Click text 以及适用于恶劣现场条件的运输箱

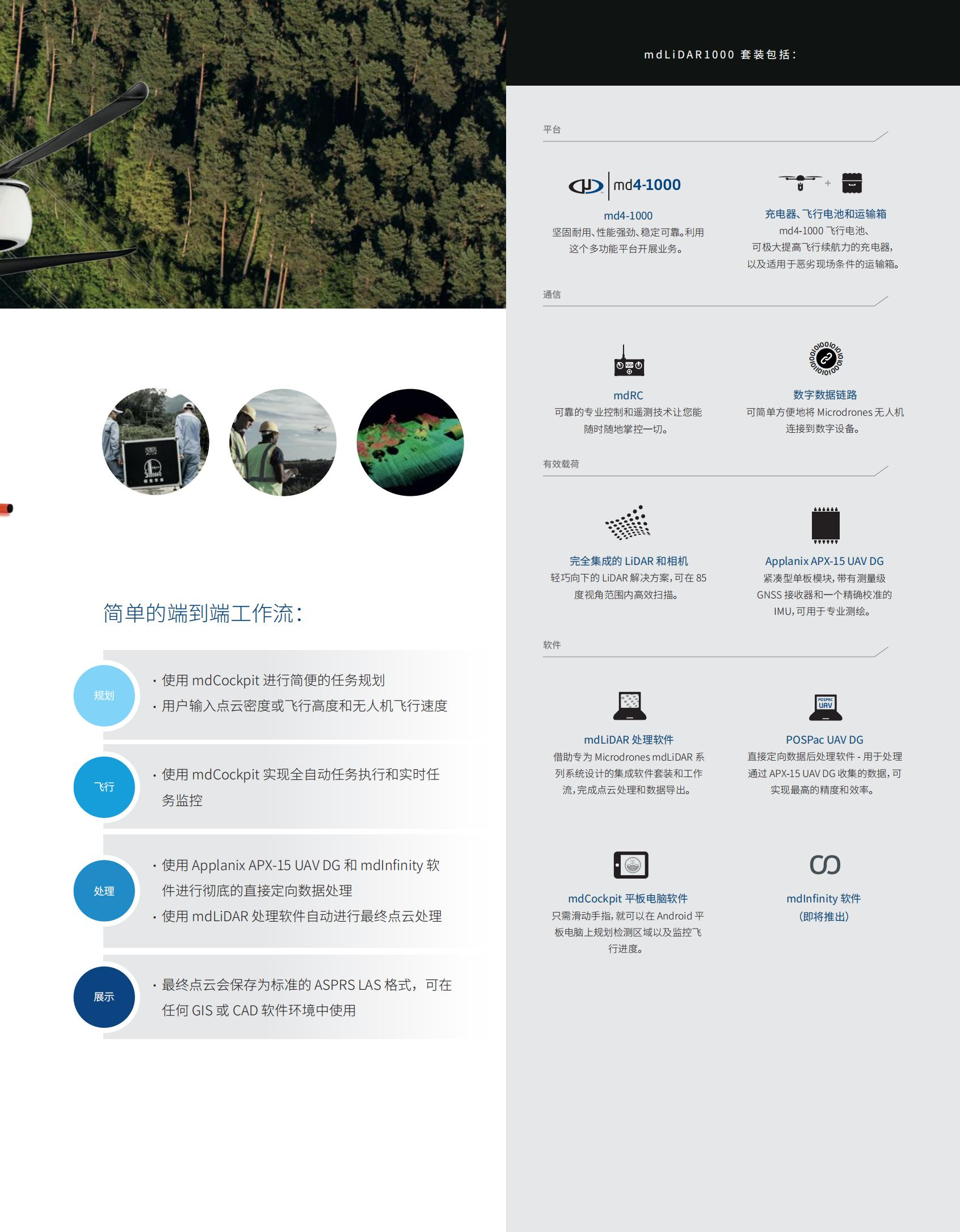point(824,264)
